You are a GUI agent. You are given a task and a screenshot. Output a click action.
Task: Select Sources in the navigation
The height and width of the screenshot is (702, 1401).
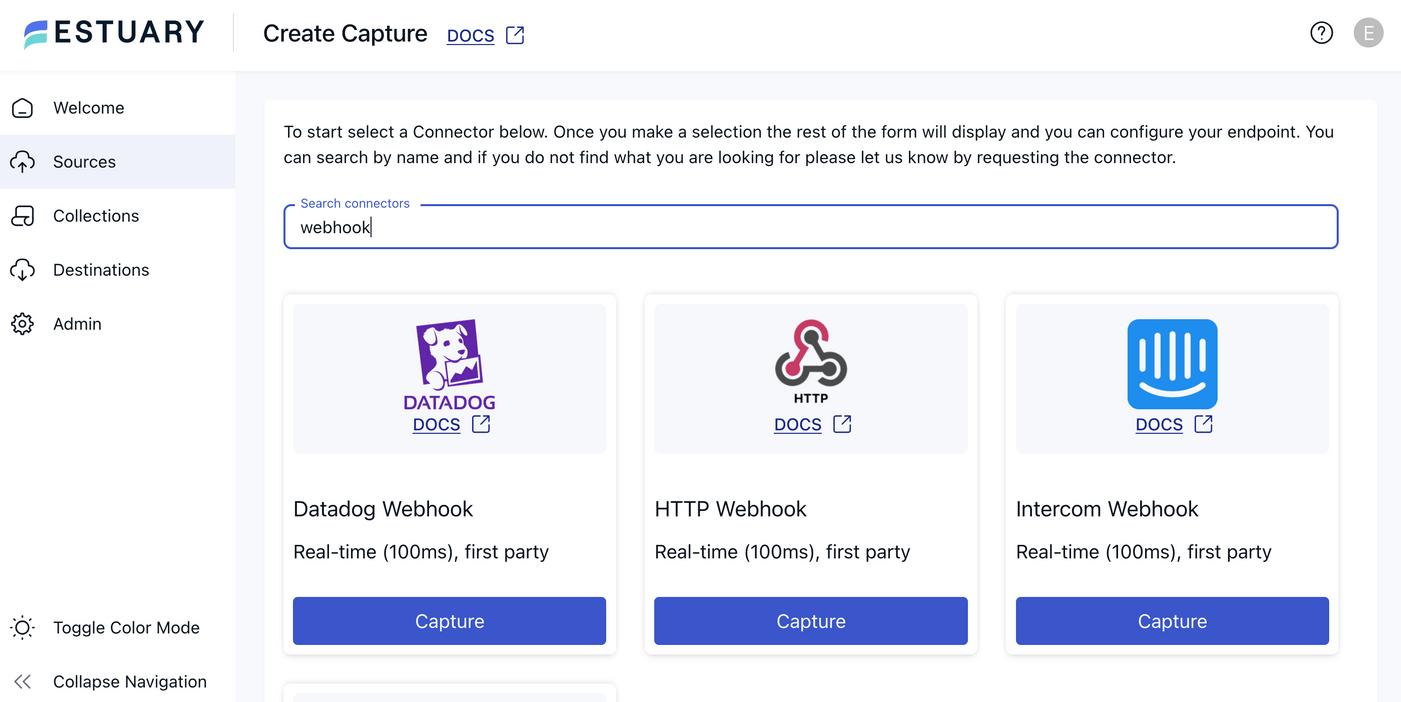[x=117, y=162]
